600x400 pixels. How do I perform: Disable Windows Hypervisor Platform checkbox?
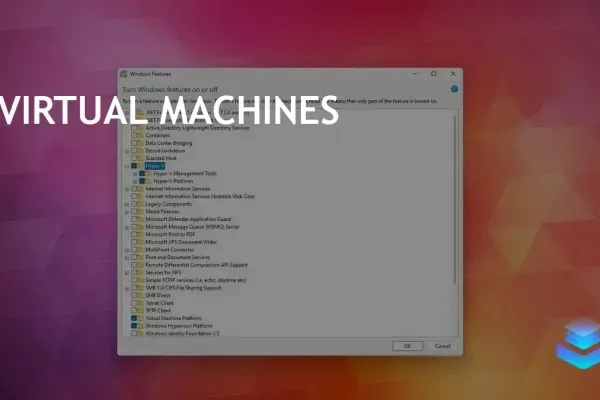click(x=134, y=326)
